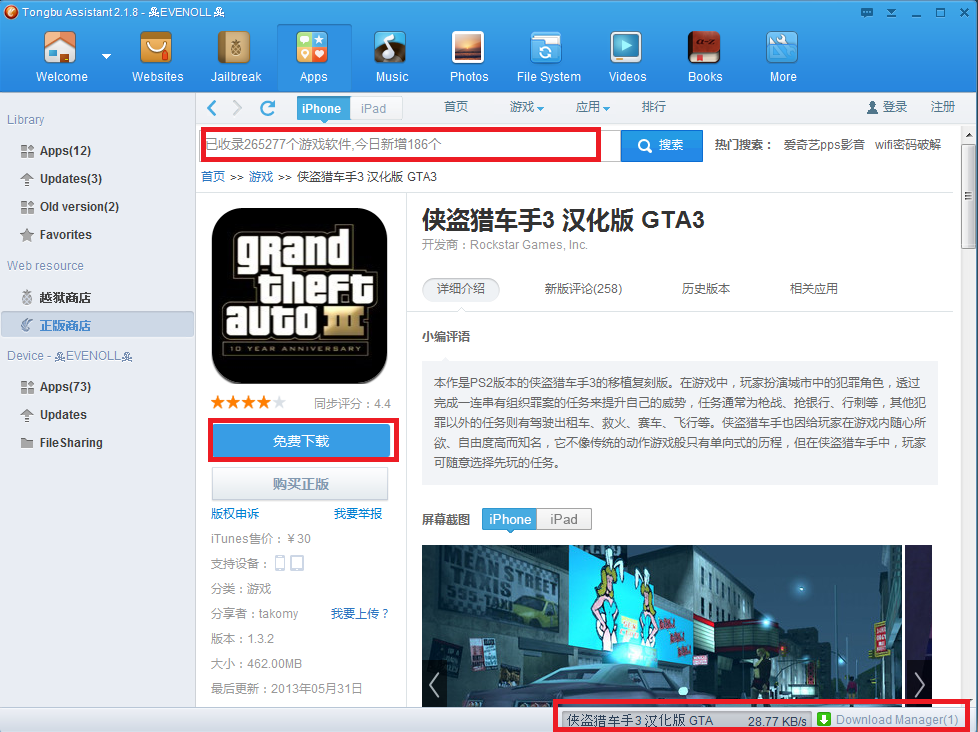Click the iPhone supported device icon
The image size is (978, 732).
[280, 563]
